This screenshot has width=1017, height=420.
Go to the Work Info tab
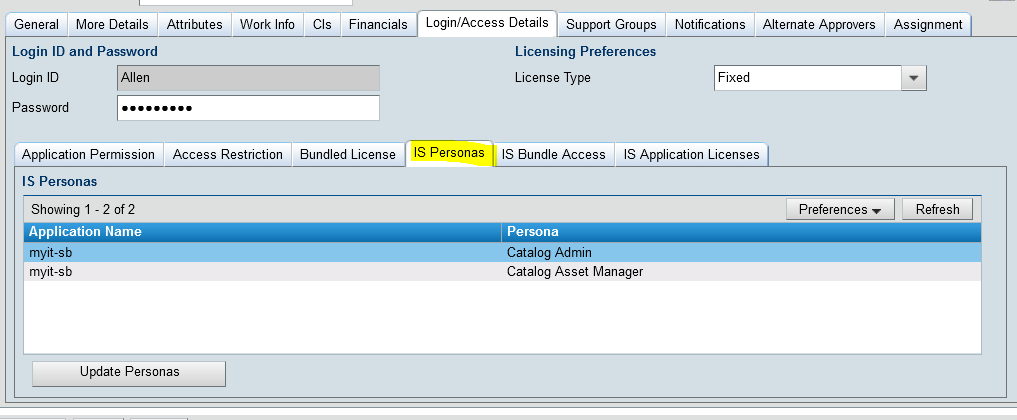[268, 24]
